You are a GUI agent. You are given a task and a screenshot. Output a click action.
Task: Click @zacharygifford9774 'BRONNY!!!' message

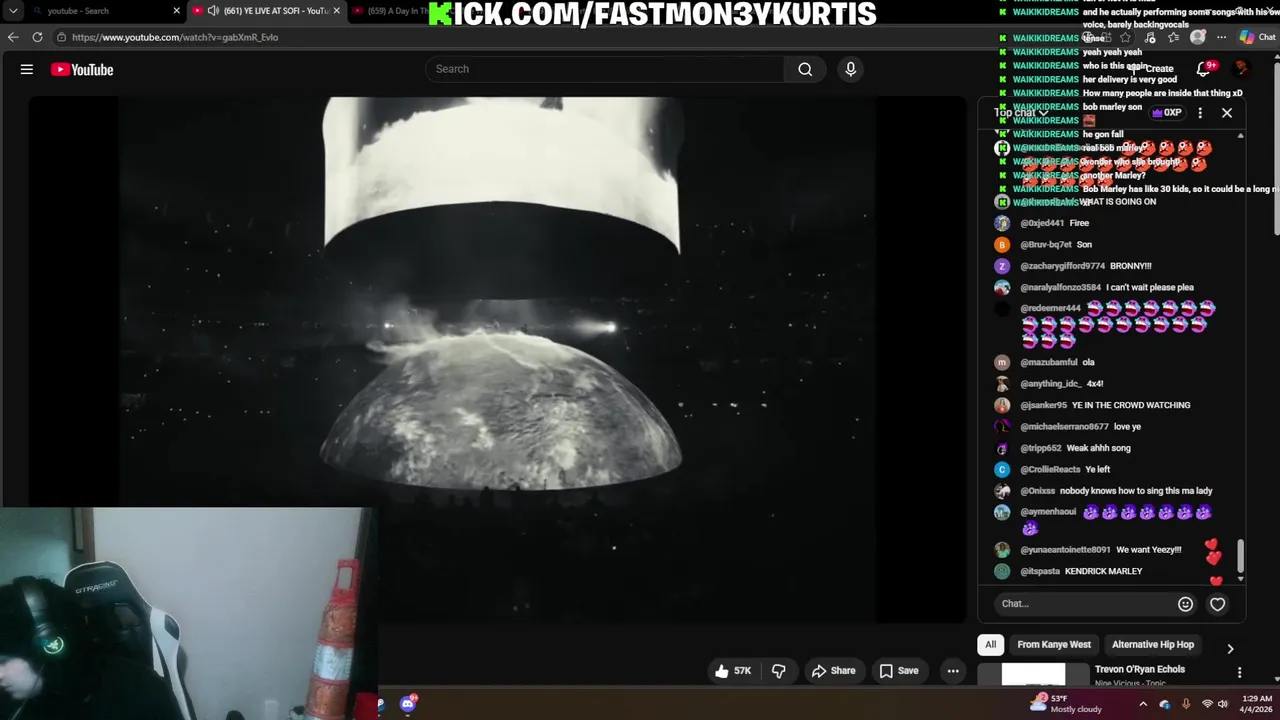pos(1131,266)
